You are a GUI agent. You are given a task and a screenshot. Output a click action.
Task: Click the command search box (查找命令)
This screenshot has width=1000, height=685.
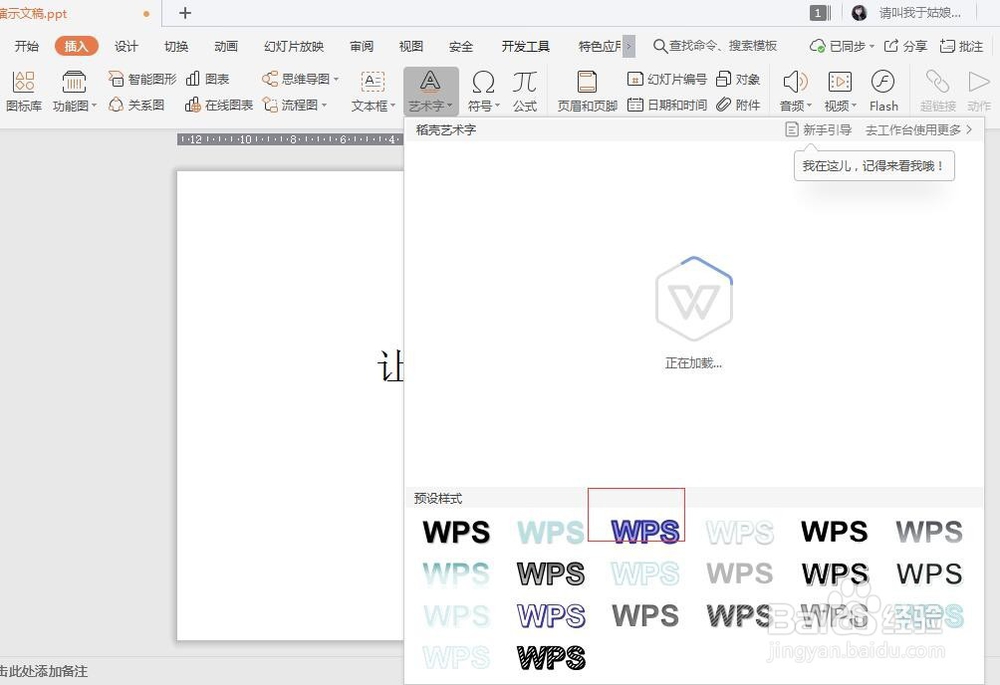coord(716,46)
